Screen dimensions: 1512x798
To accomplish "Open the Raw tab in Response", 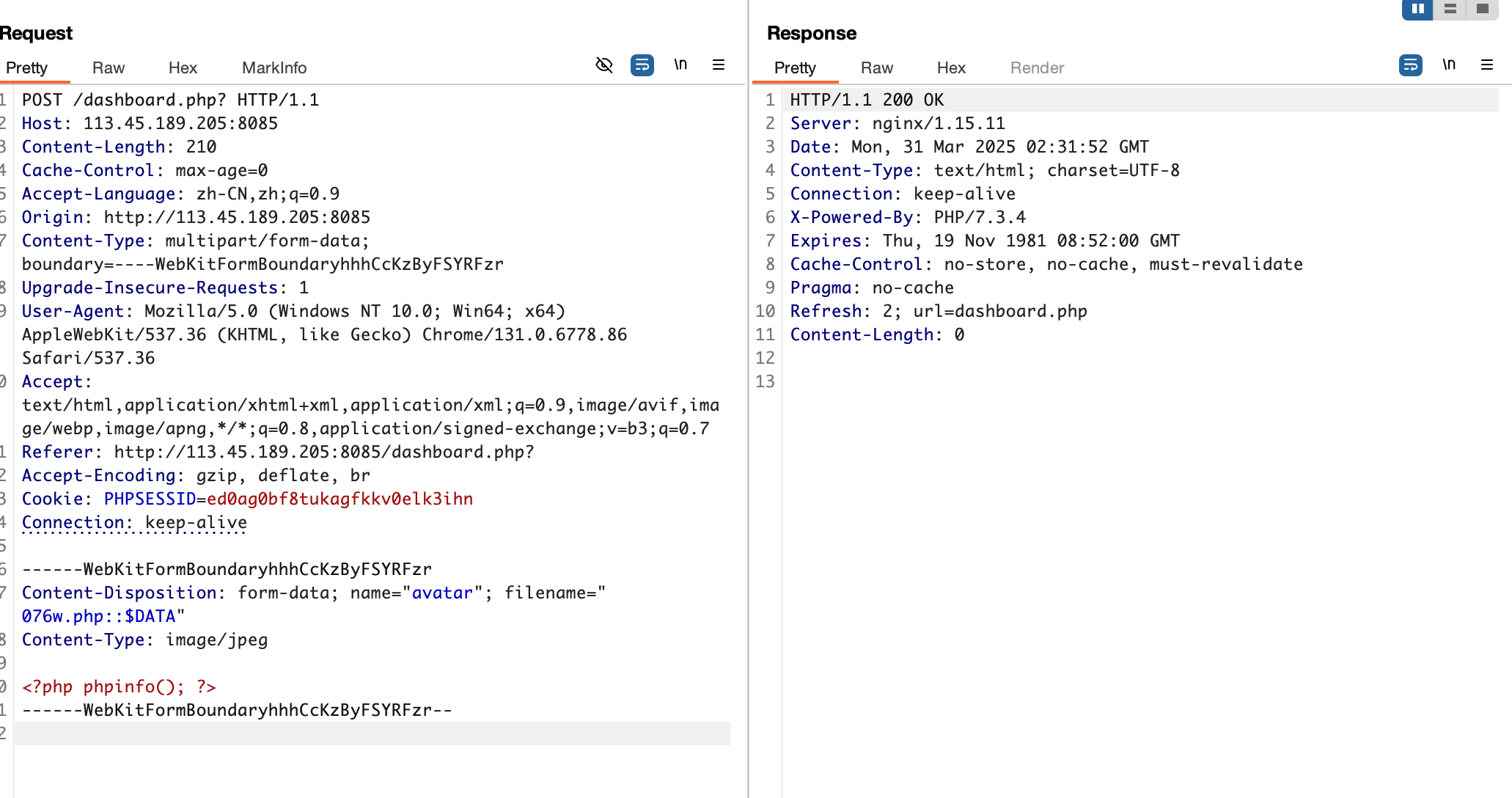I will click(x=877, y=68).
